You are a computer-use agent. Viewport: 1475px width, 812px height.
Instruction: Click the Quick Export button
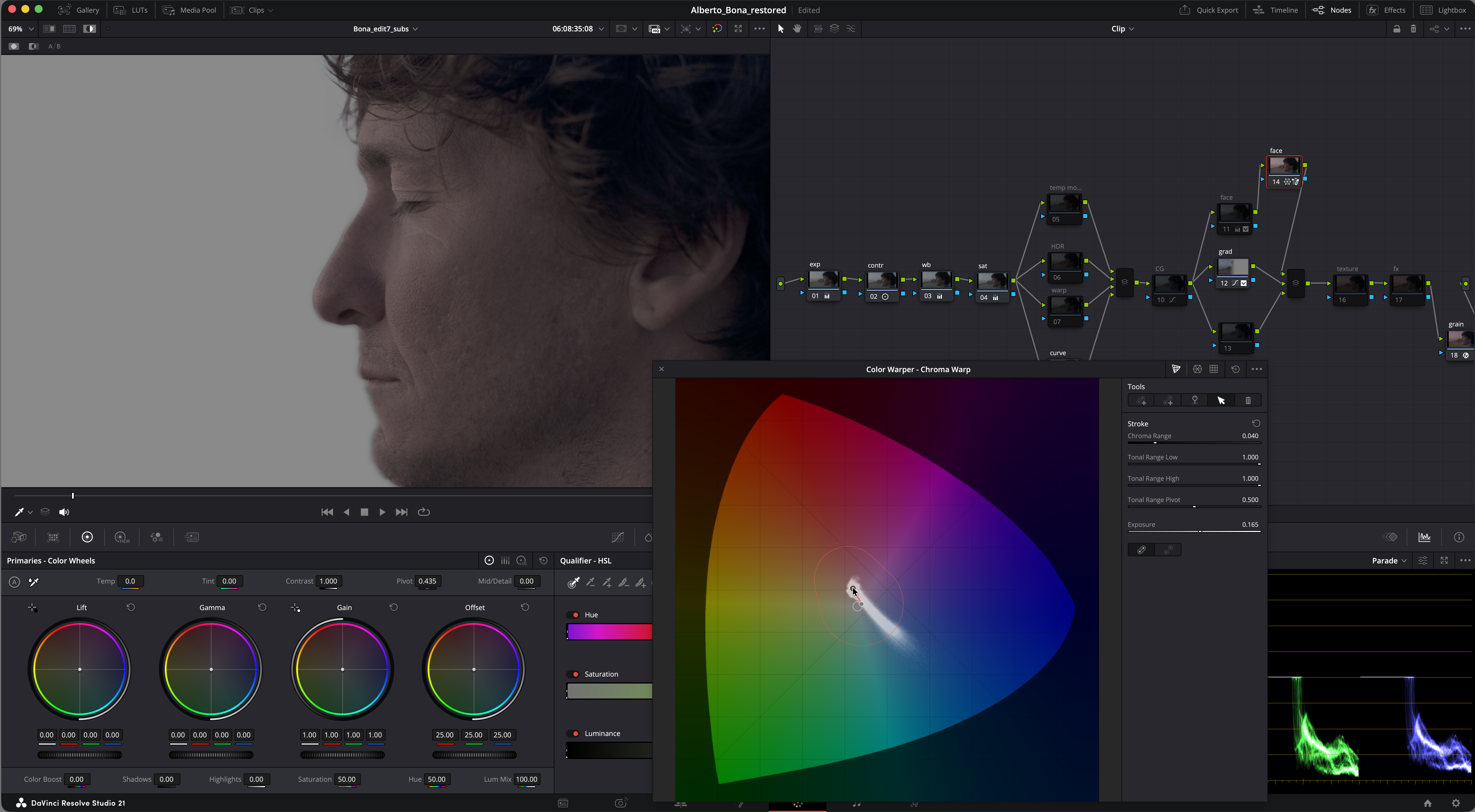(x=1208, y=10)
